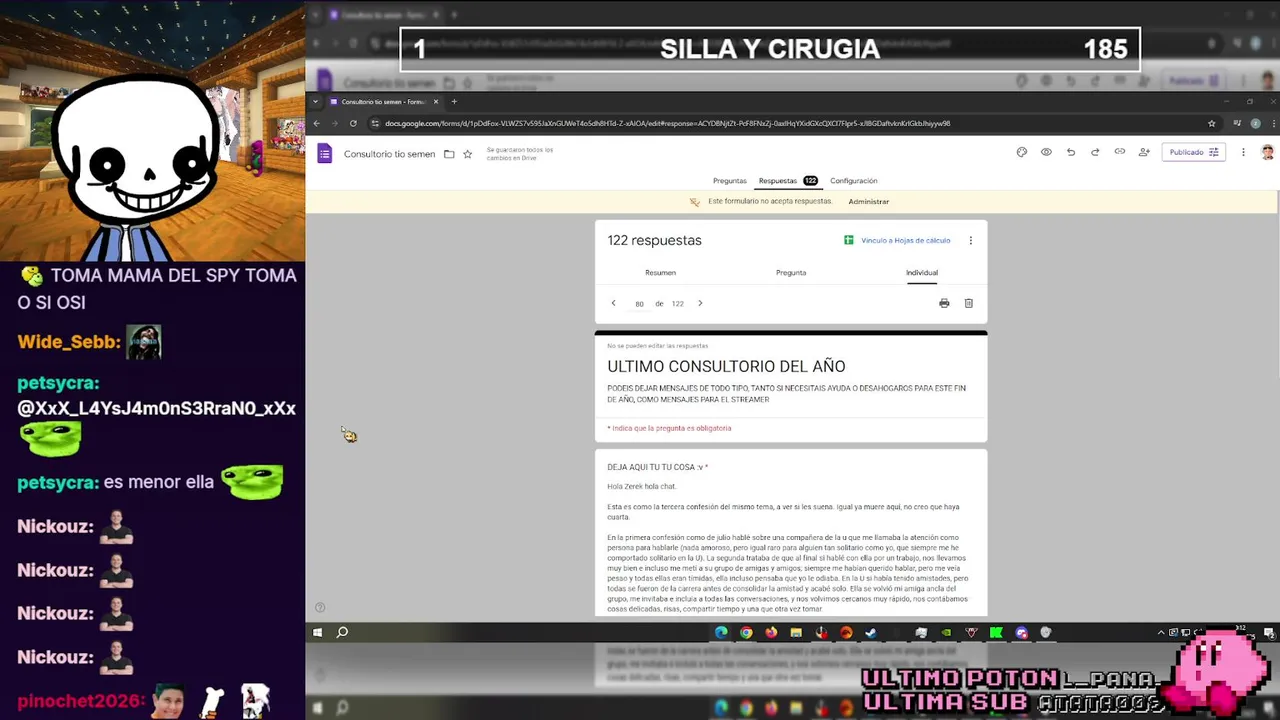1280x720 pixels.
Task: Reload the Google Forms page
Action: (353, 123)
